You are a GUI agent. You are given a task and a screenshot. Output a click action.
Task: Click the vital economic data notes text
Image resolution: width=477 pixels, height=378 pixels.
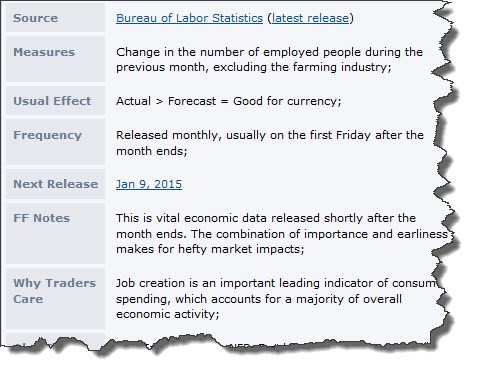(x=282, y=233)
